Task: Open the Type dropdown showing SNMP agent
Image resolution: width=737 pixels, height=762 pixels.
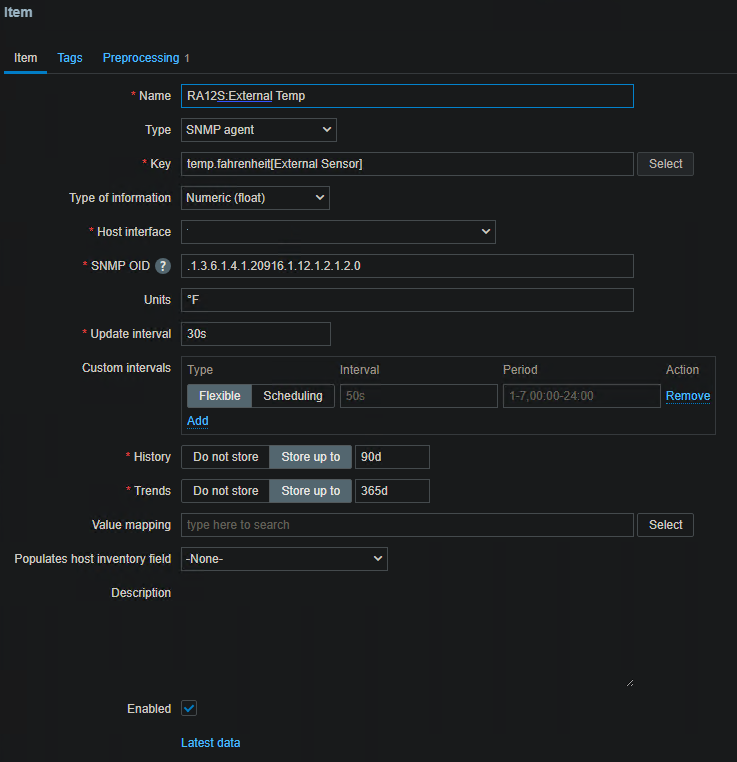Action: [259, 130]
